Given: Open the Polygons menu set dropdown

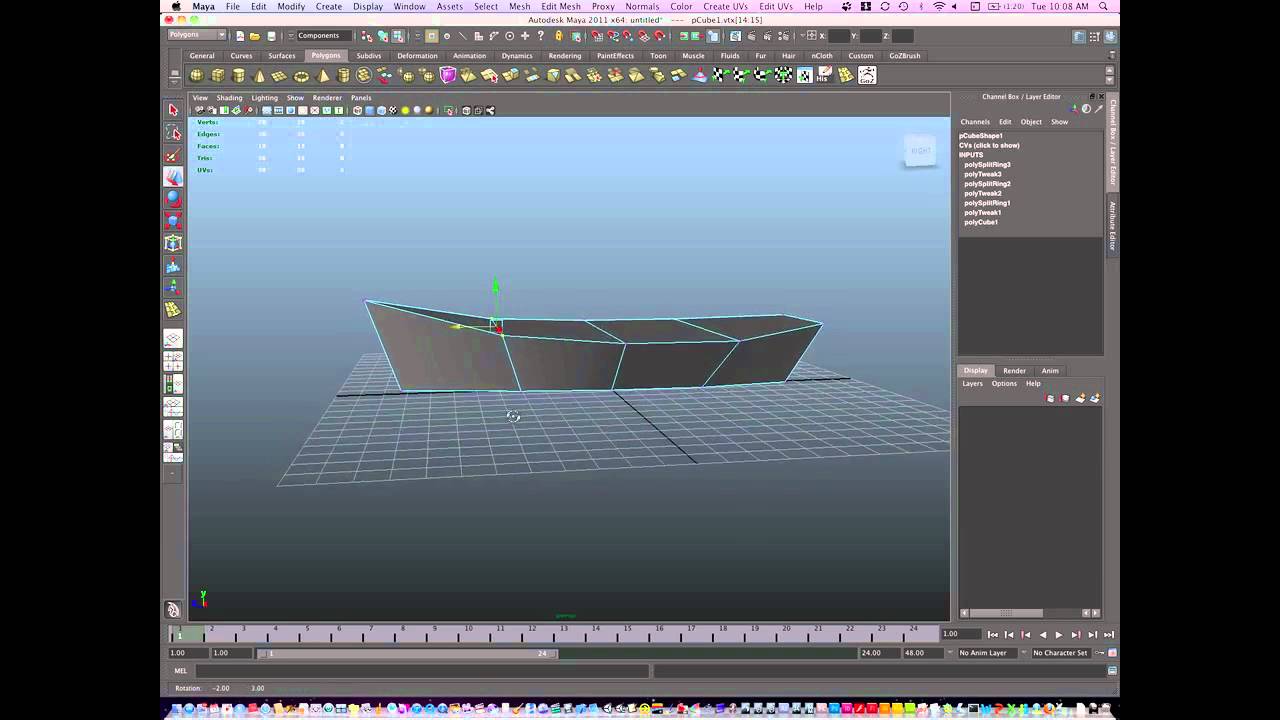Looking at the screenshot, I should [x=197, y=35].
